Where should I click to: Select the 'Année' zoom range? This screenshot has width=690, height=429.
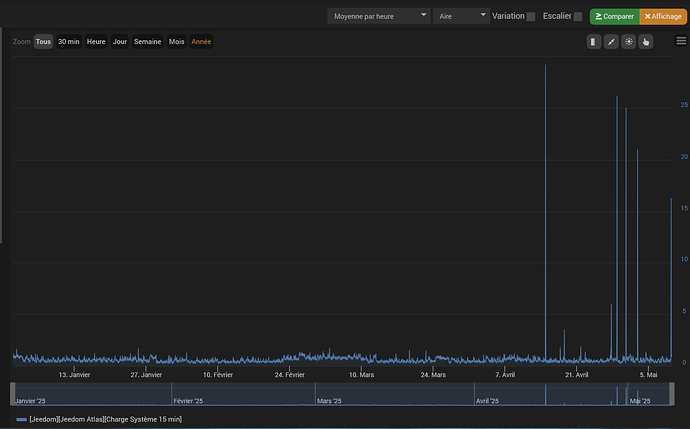pos(201,42)
